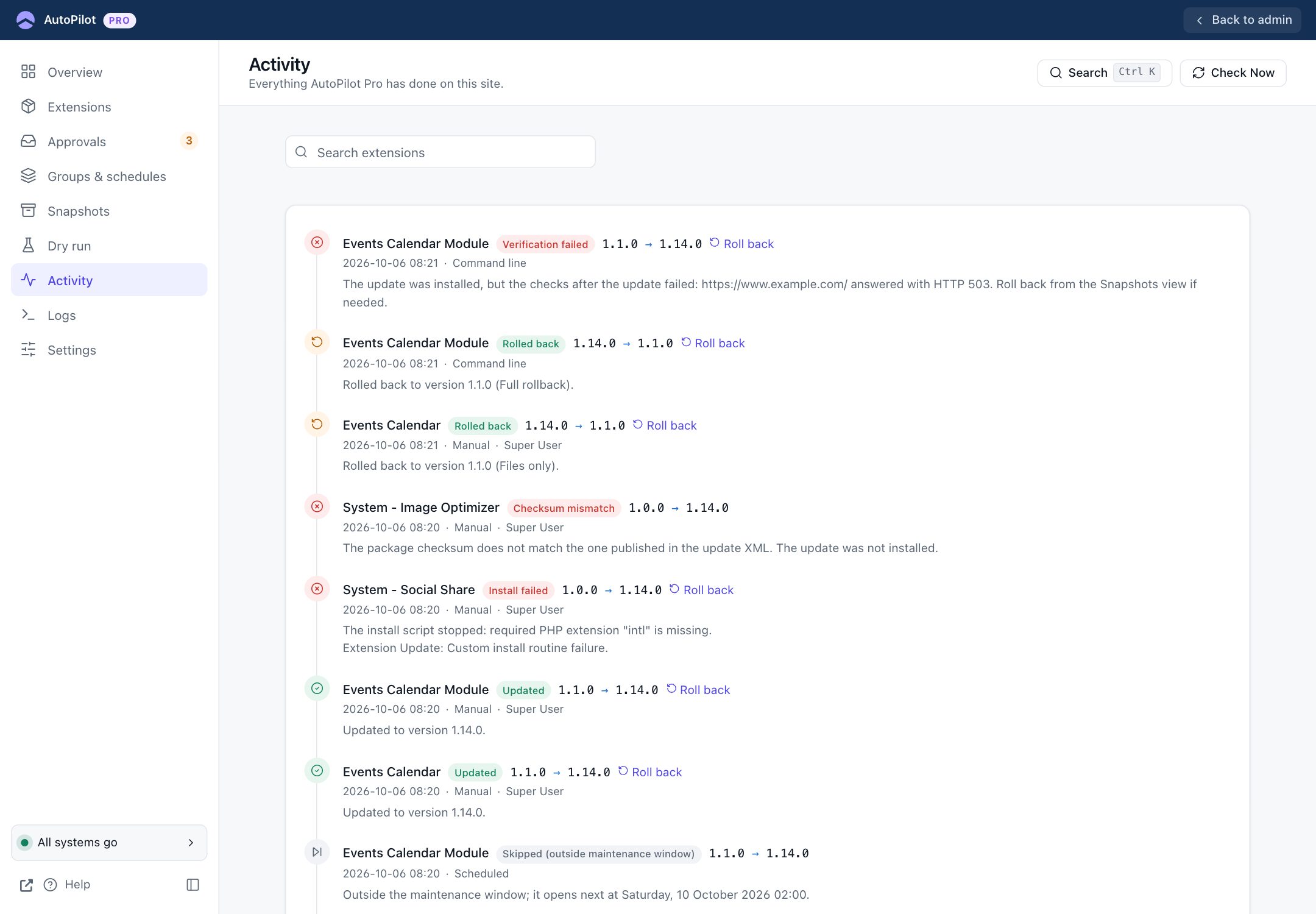The image size is (1316, 914).
Task: Click Skipped (outside maintenance window) badge
Action: coord(598,854)
